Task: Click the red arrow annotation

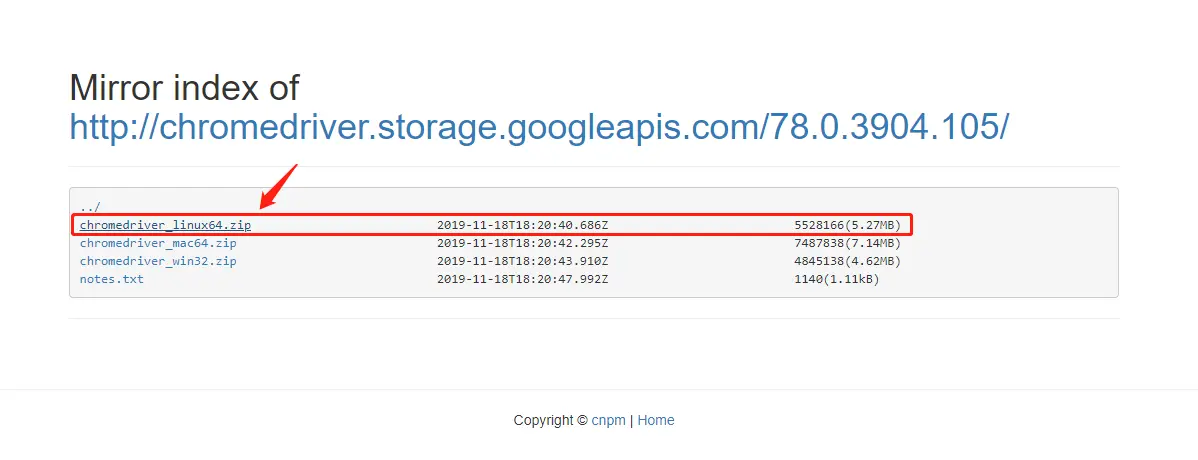Action: click(x=278, y=186)
